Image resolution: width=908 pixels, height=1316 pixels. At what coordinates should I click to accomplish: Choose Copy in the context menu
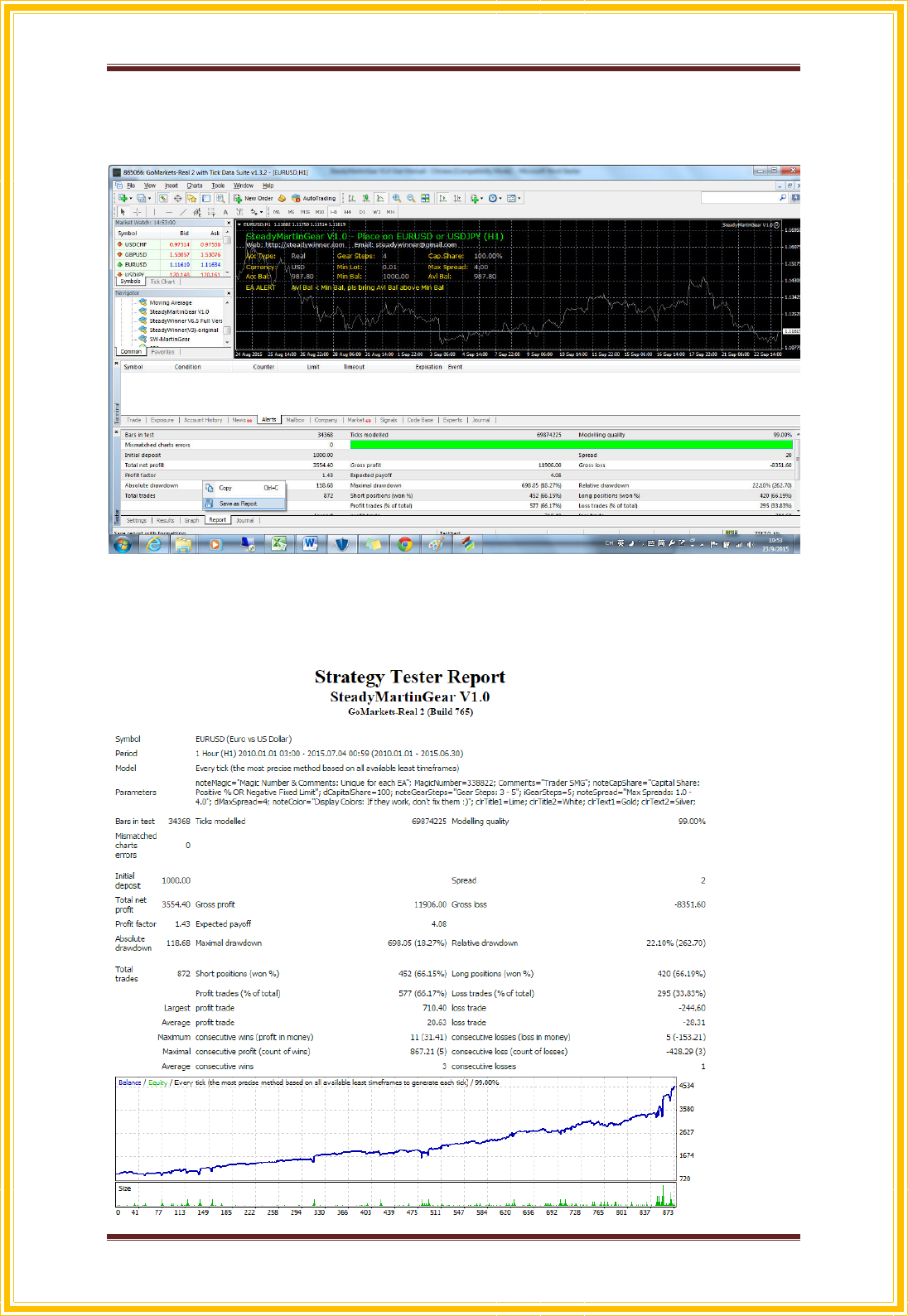pos(244,488)
